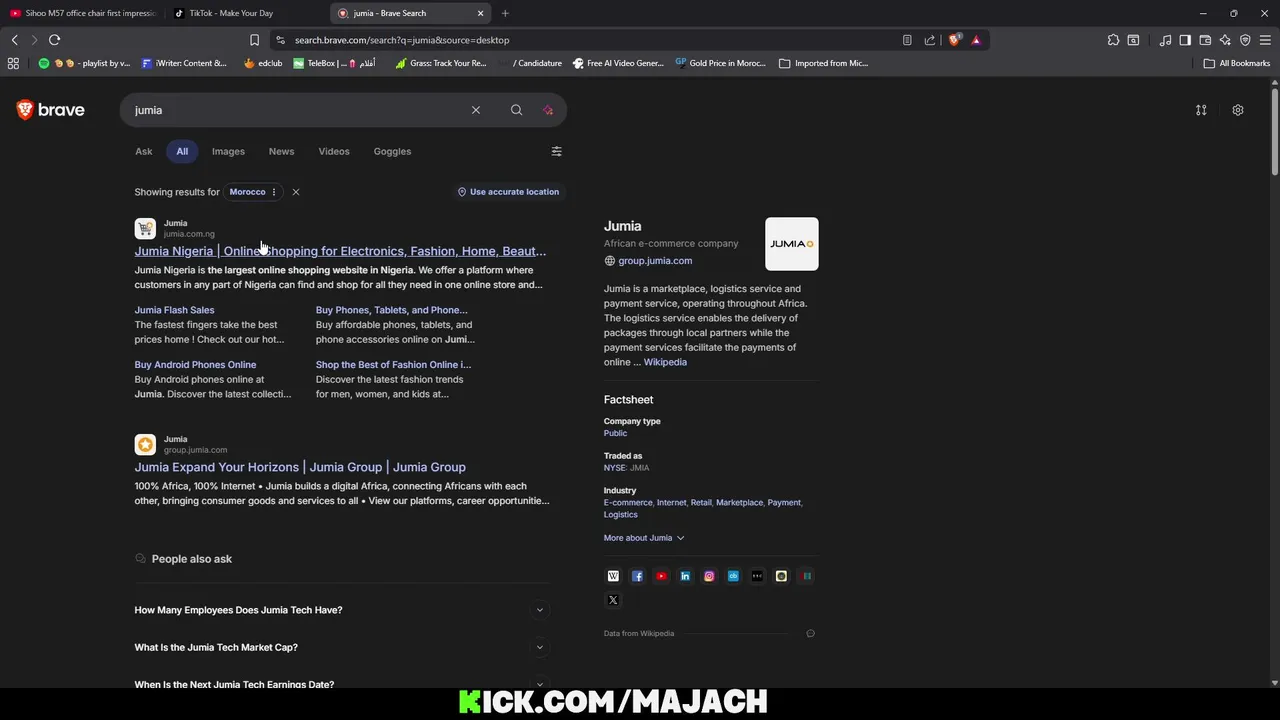Open the browser hamburger menu
Viewport: 1280px width, 720px height.
pyautogui.click(x=1265, y=40)
